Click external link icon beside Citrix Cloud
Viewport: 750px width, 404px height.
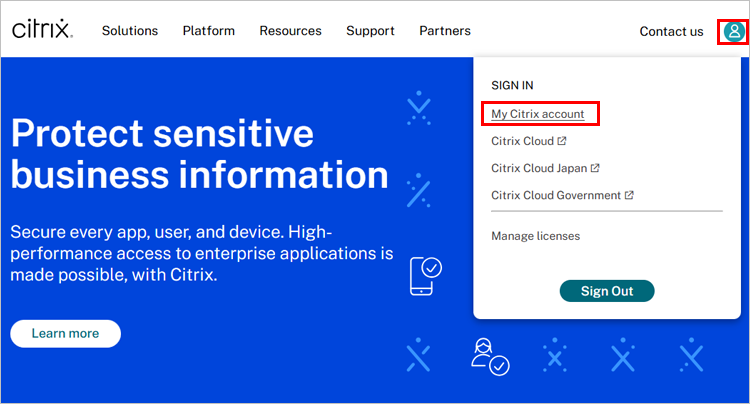tap(562, 141)
